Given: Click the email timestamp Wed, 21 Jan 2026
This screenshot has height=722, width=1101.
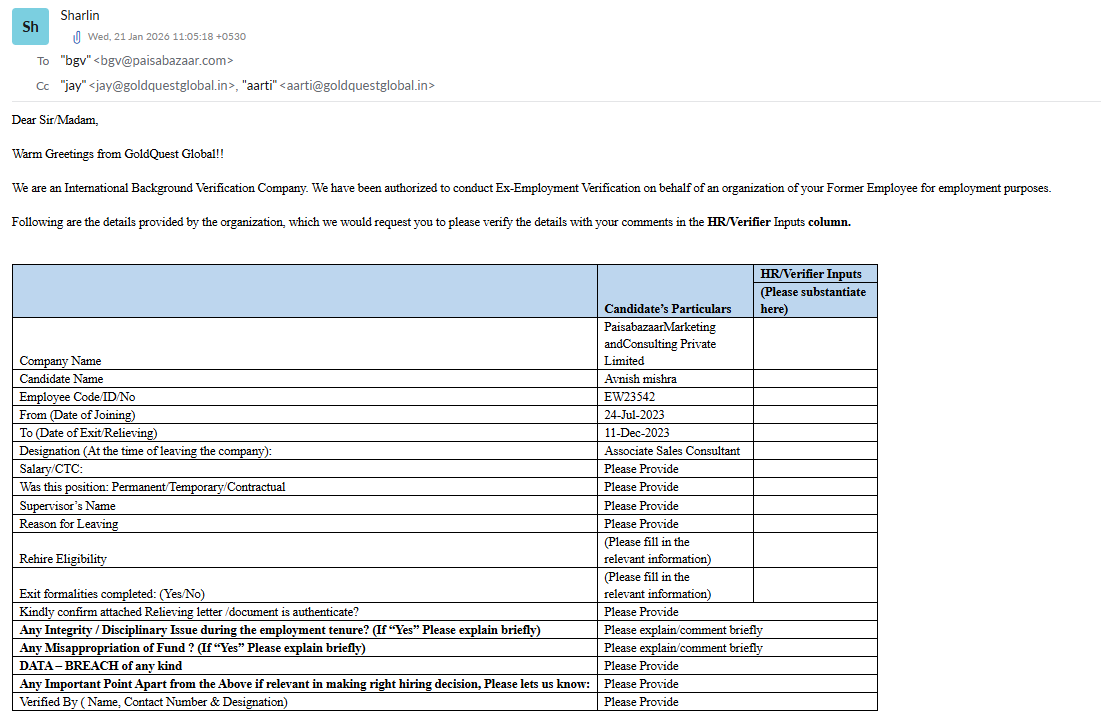Looking at the screenshot, I should pos(166,37).
